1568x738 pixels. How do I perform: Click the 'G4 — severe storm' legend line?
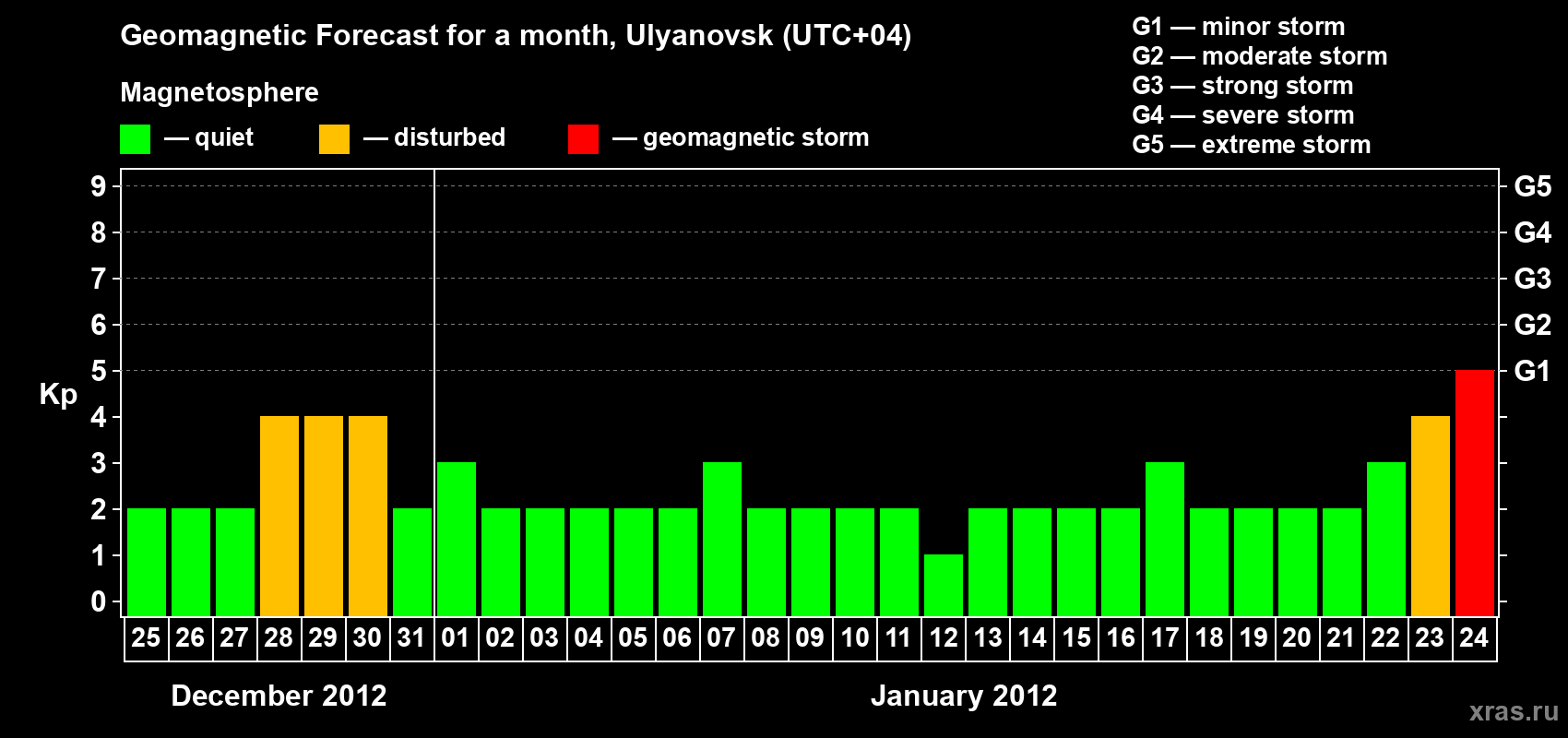[1243, 115]
